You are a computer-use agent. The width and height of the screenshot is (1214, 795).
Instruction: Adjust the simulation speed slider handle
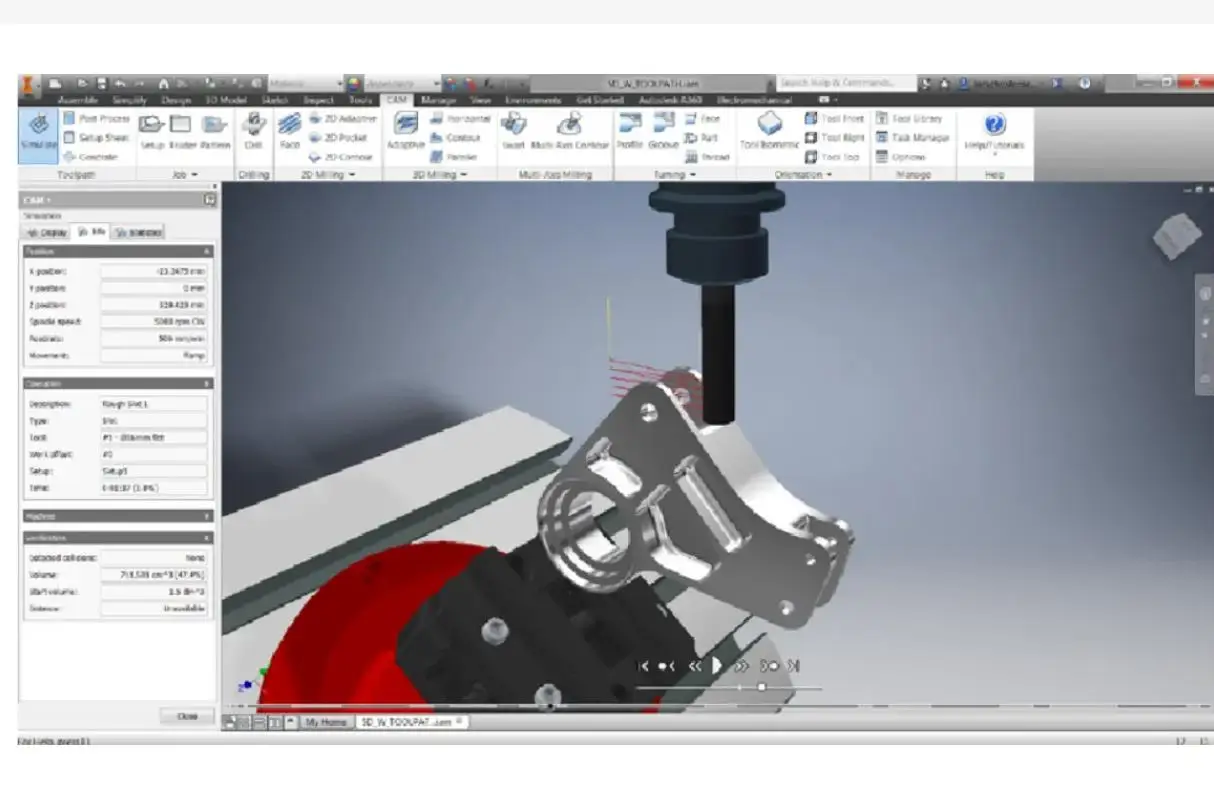pyautogui.click(x=761, y=687)
